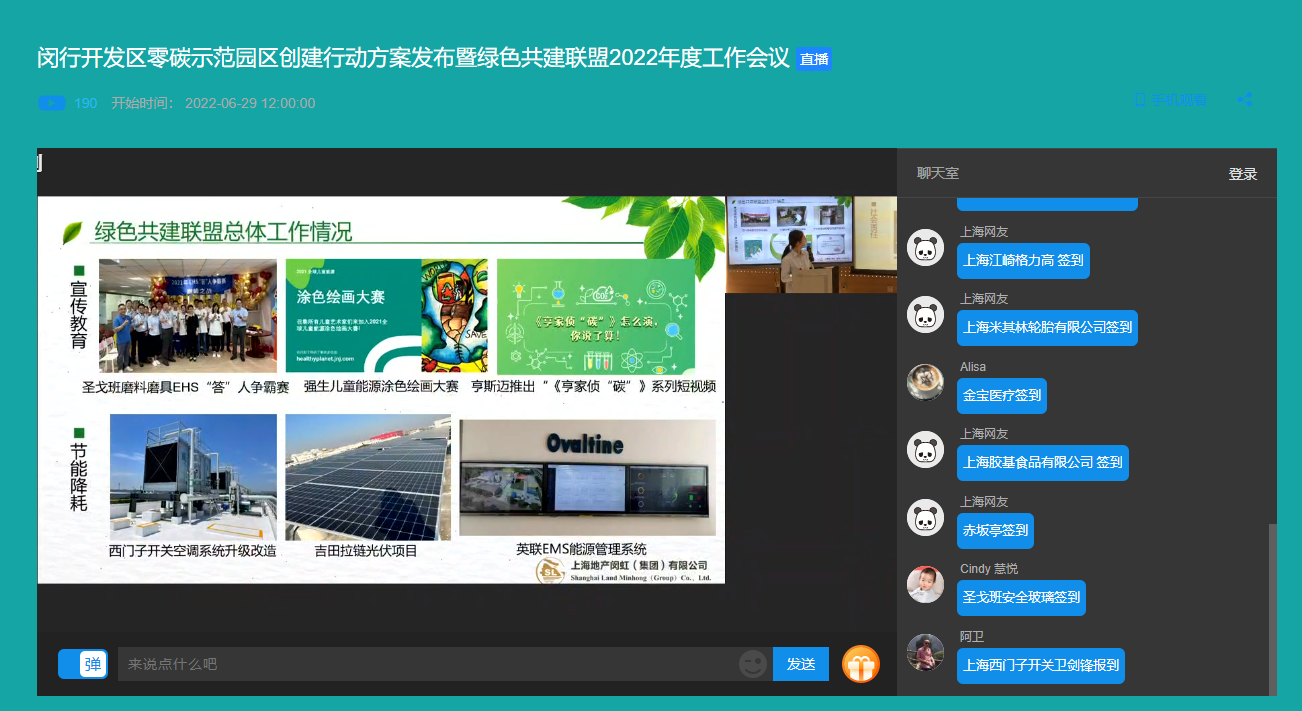Open the emoji smiley picker
1302x711 pixels.
tap(752, 664)
